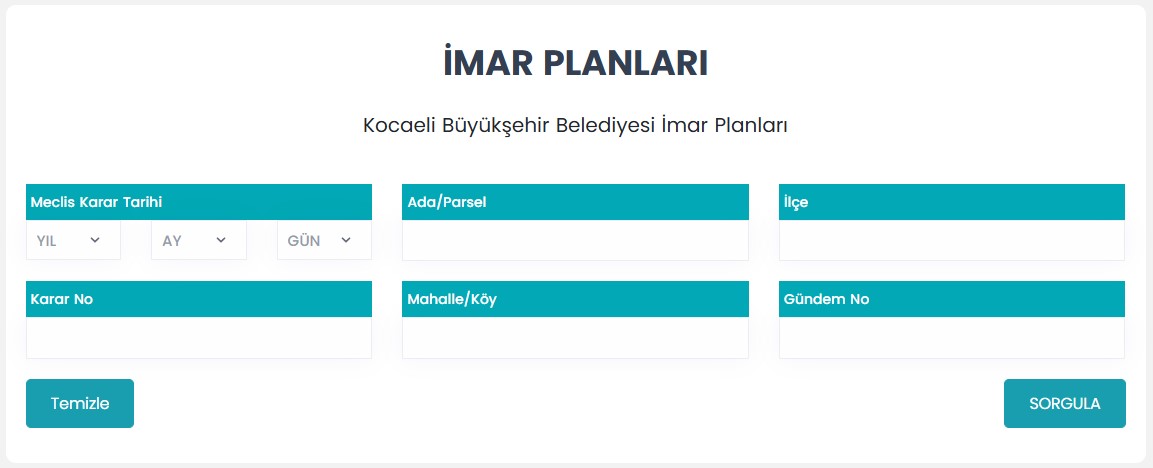Open the GÜN day dropdown
This screenshot has width=1153, height=468.
pos(323,241)
